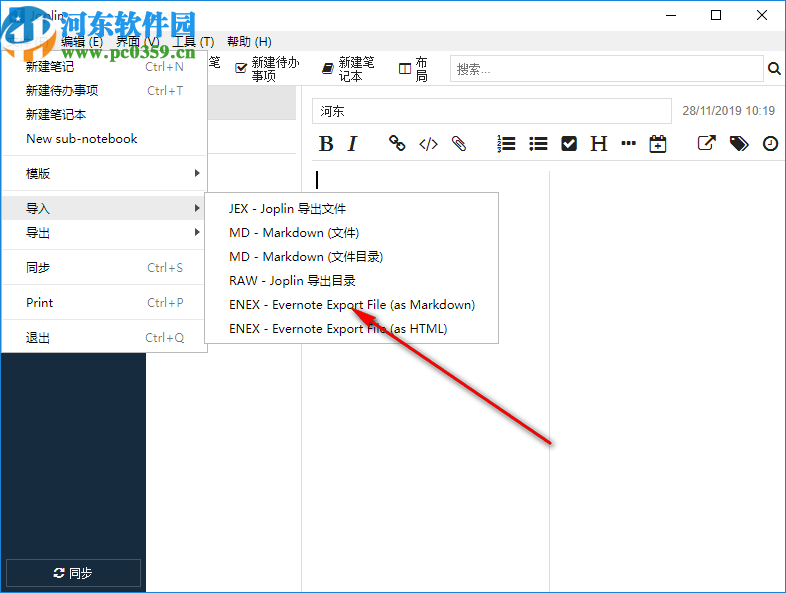
Task: Click the note title field 河东
Action: pyautogui.click(x=492, y=111)
